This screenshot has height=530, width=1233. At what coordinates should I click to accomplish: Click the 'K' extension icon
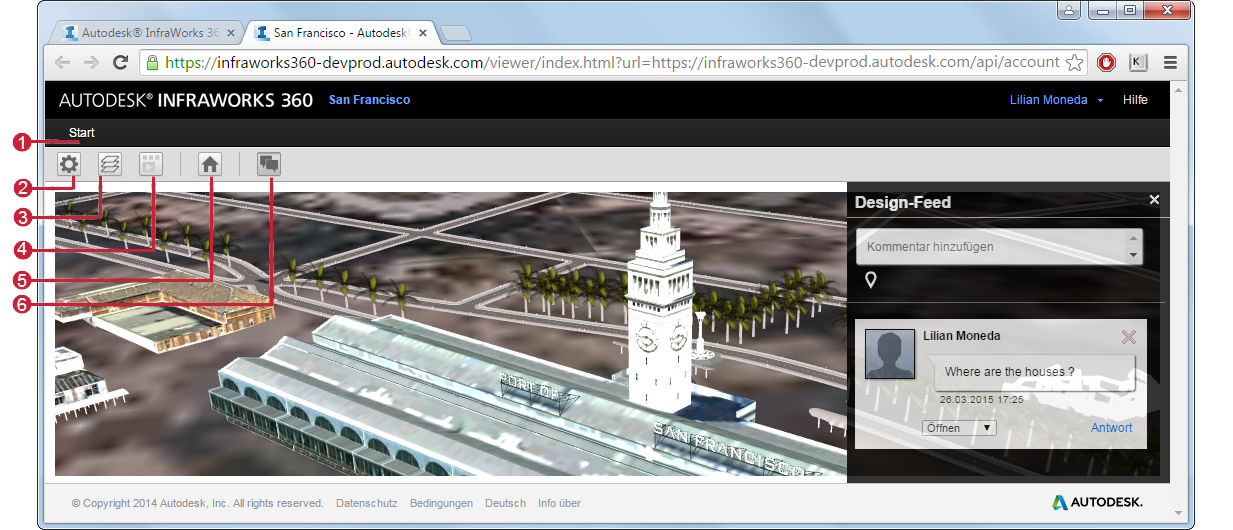1138,62
